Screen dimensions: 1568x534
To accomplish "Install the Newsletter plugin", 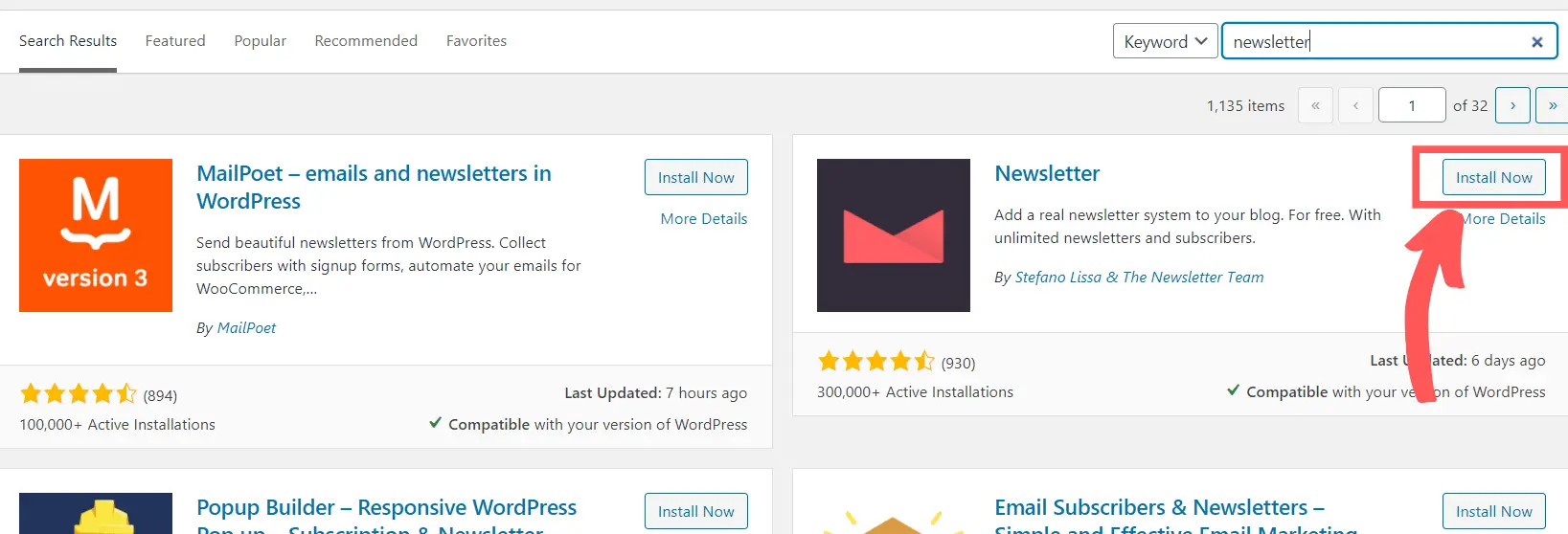I will [1494, 177].
